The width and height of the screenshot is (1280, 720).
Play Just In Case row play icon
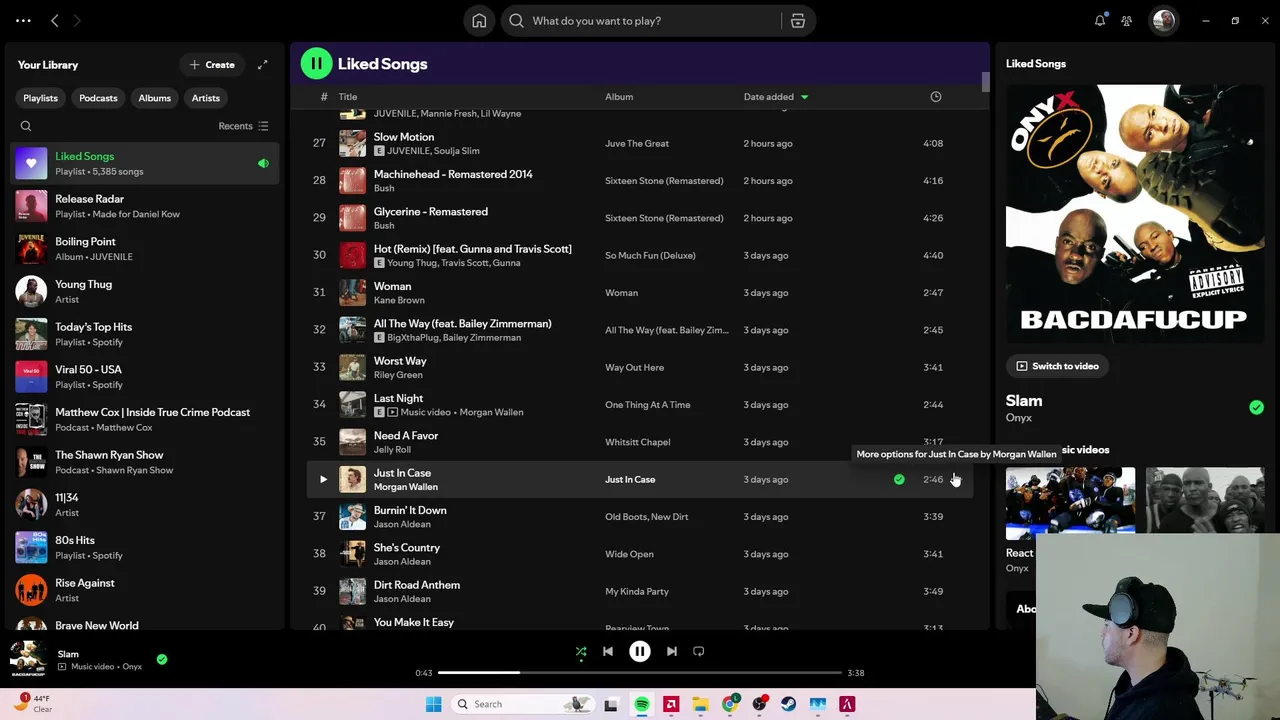[x=323, y=479]
